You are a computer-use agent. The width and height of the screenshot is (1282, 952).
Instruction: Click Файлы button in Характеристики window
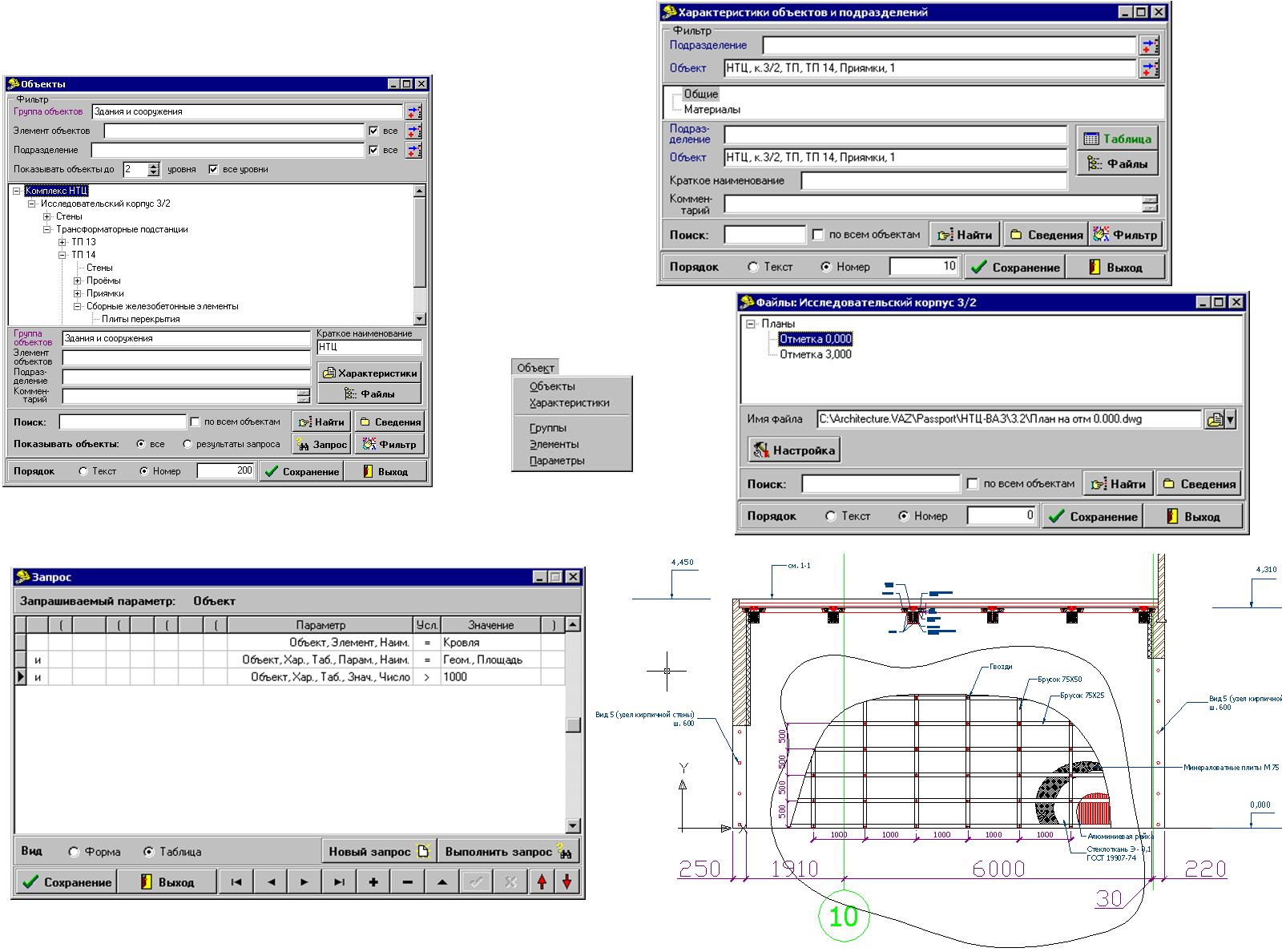pos(1117,164)
